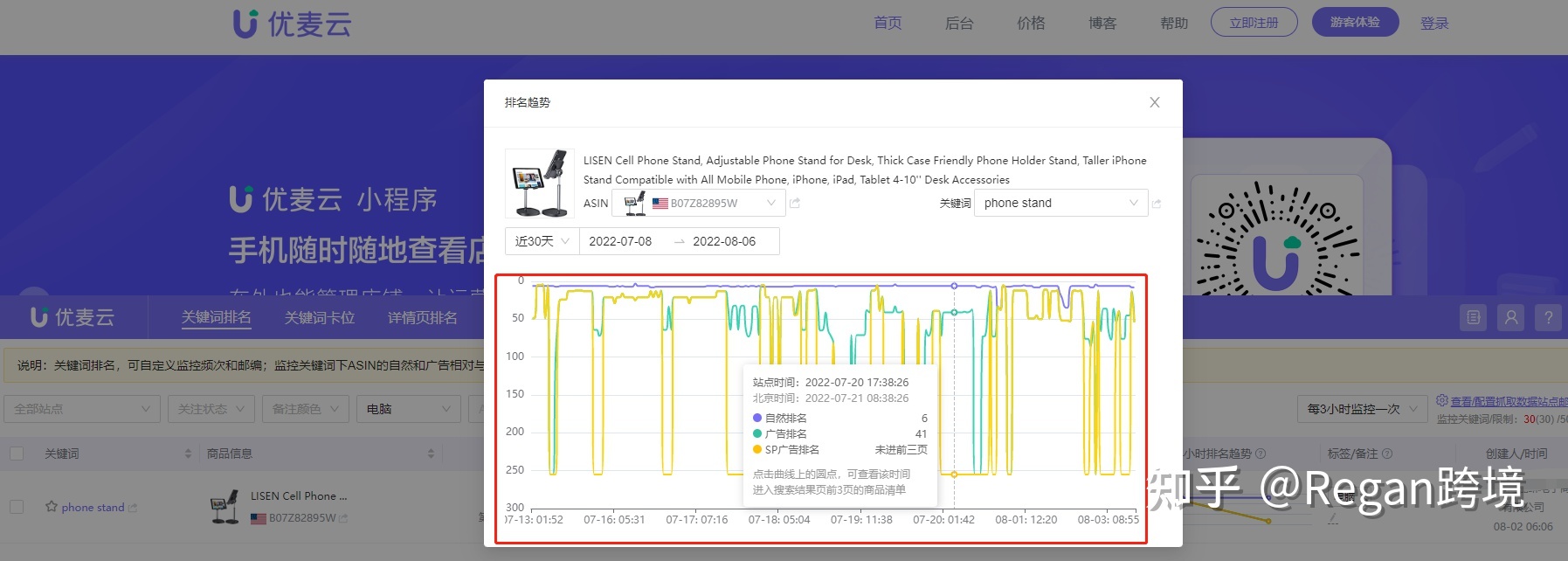
Task: Click the question mark help icon
Action: (1548, 317)
